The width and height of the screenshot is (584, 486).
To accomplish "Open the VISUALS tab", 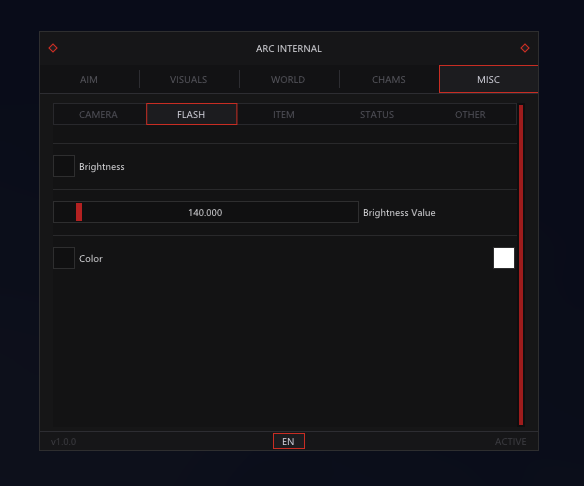I will click(188, 79).
